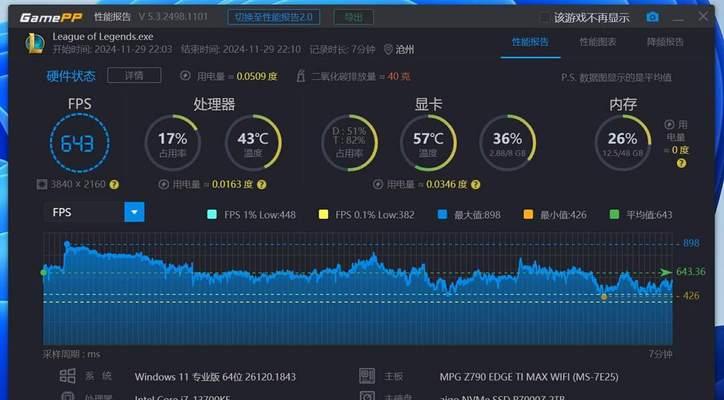The width and height of the screenshot is (724, 400).
Task: Click the minimum FPS point marker on chart
Action: tap(604, 297)
